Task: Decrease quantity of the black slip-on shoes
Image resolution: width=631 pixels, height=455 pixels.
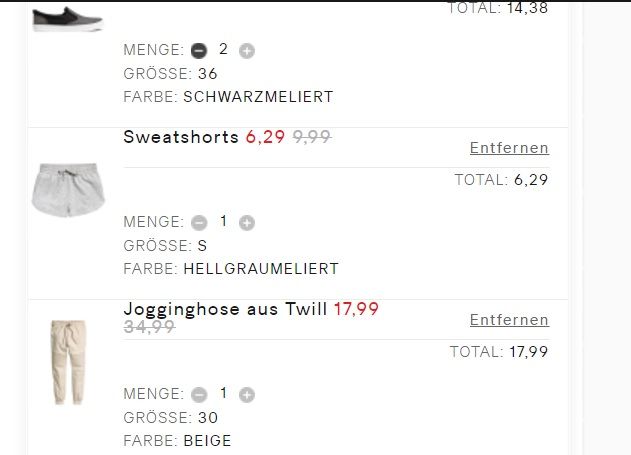Action: (199, 50)
